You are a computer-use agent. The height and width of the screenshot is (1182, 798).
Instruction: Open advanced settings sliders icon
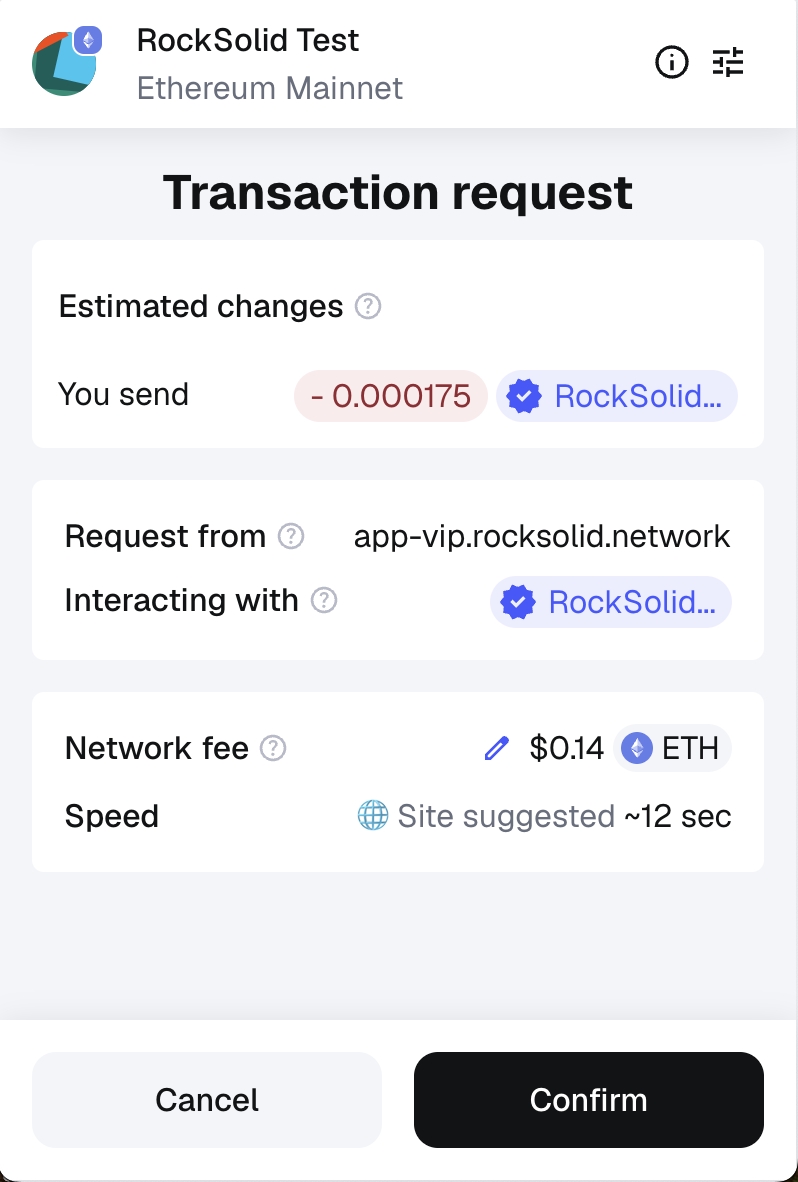click(728, 63)
